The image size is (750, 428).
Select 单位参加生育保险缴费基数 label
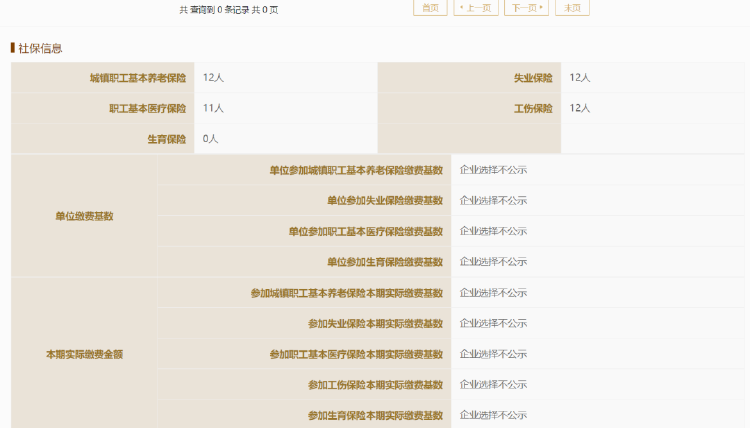[384, 262]
